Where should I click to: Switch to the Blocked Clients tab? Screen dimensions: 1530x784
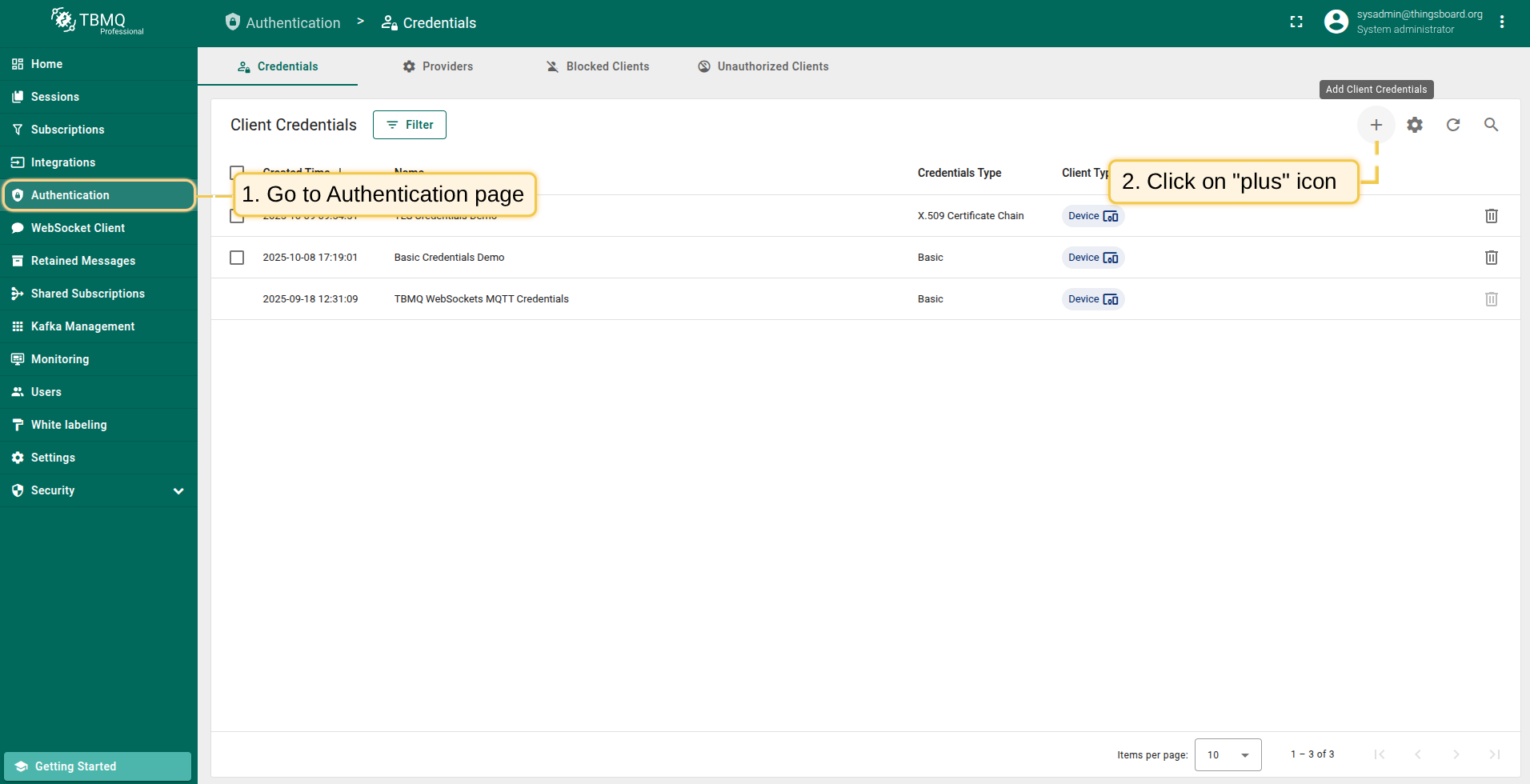point(597,66)
